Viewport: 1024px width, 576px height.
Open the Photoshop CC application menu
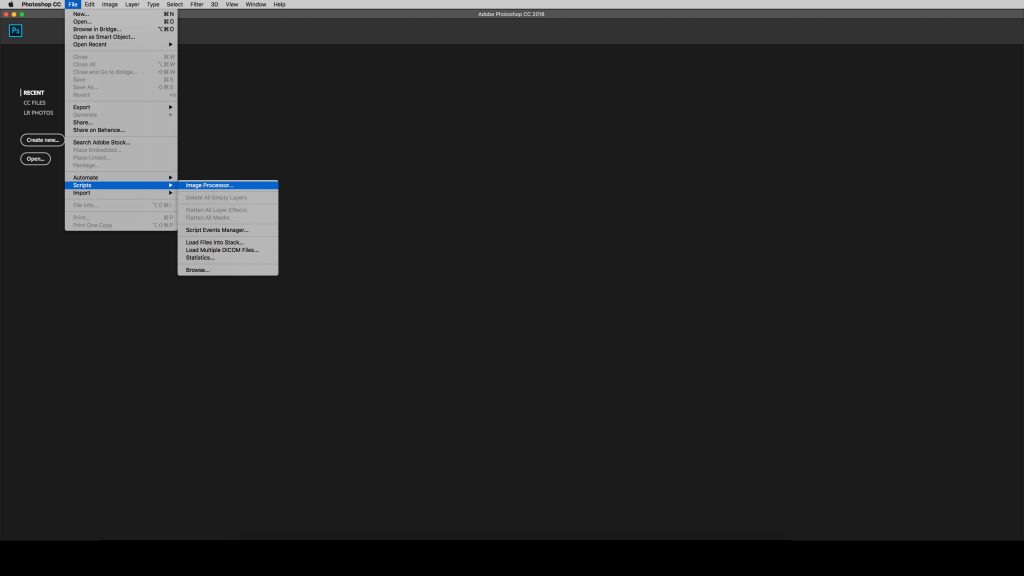[x=40, y=4]
